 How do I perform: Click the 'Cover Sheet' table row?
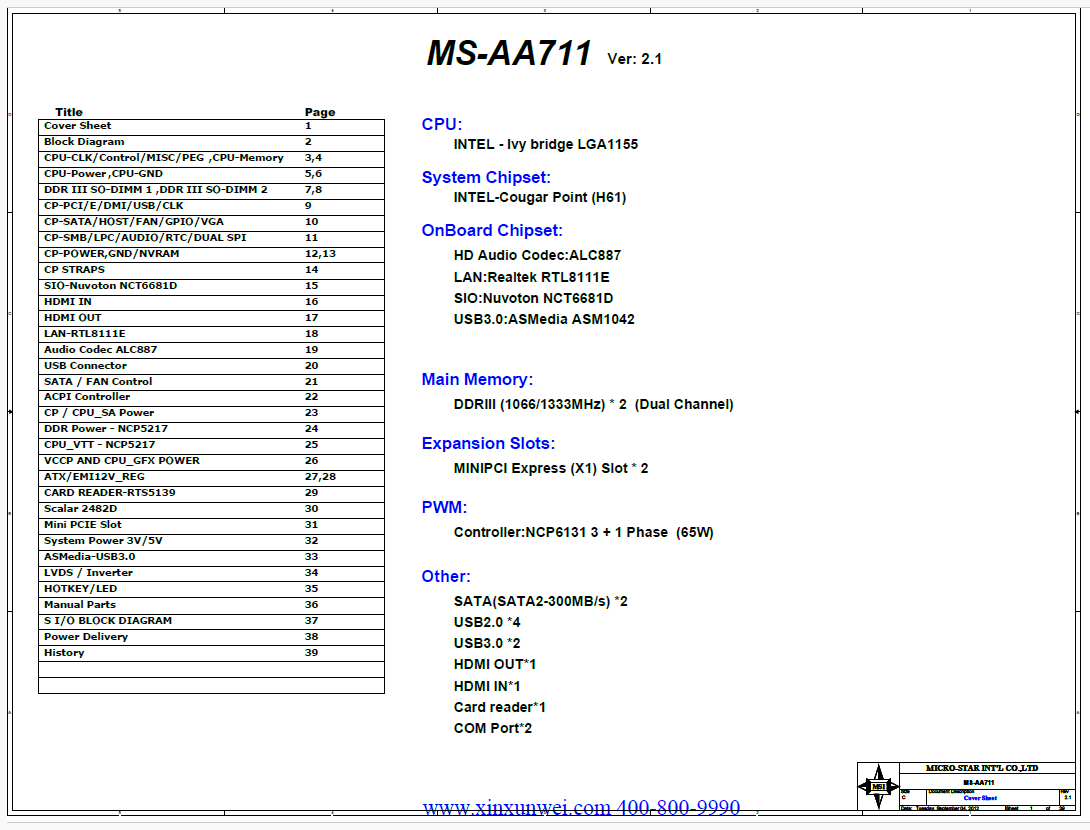pos(211,127)
